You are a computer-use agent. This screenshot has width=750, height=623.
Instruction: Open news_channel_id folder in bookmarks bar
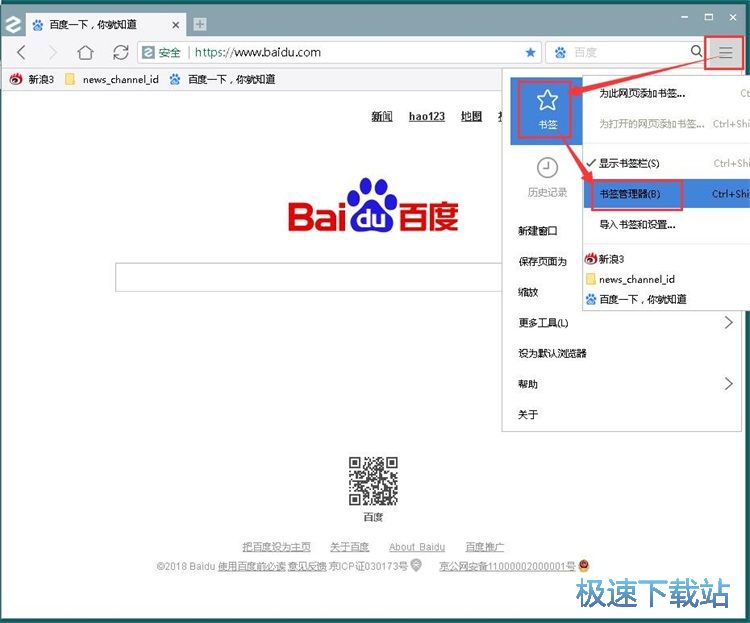[x=112, y=79]
